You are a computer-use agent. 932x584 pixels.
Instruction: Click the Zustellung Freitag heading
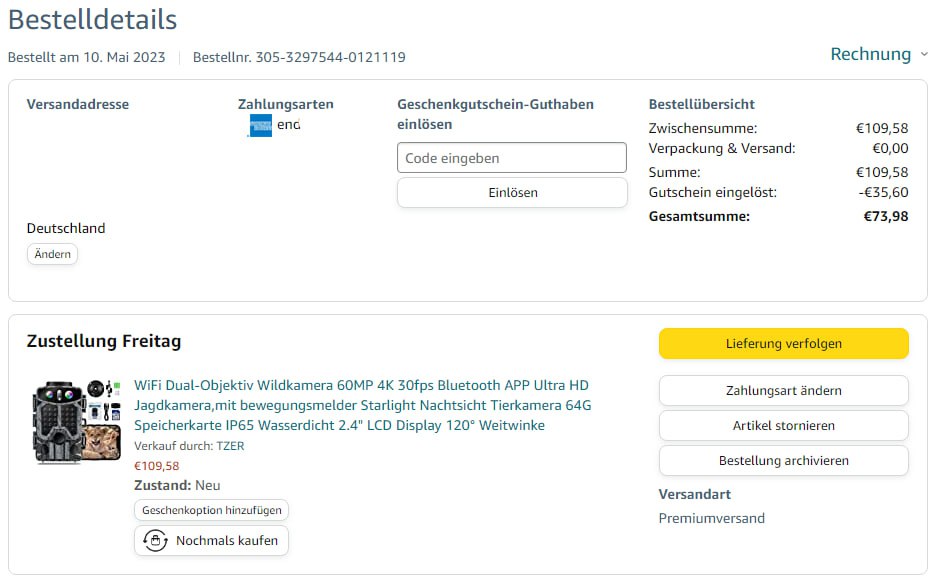104,342
